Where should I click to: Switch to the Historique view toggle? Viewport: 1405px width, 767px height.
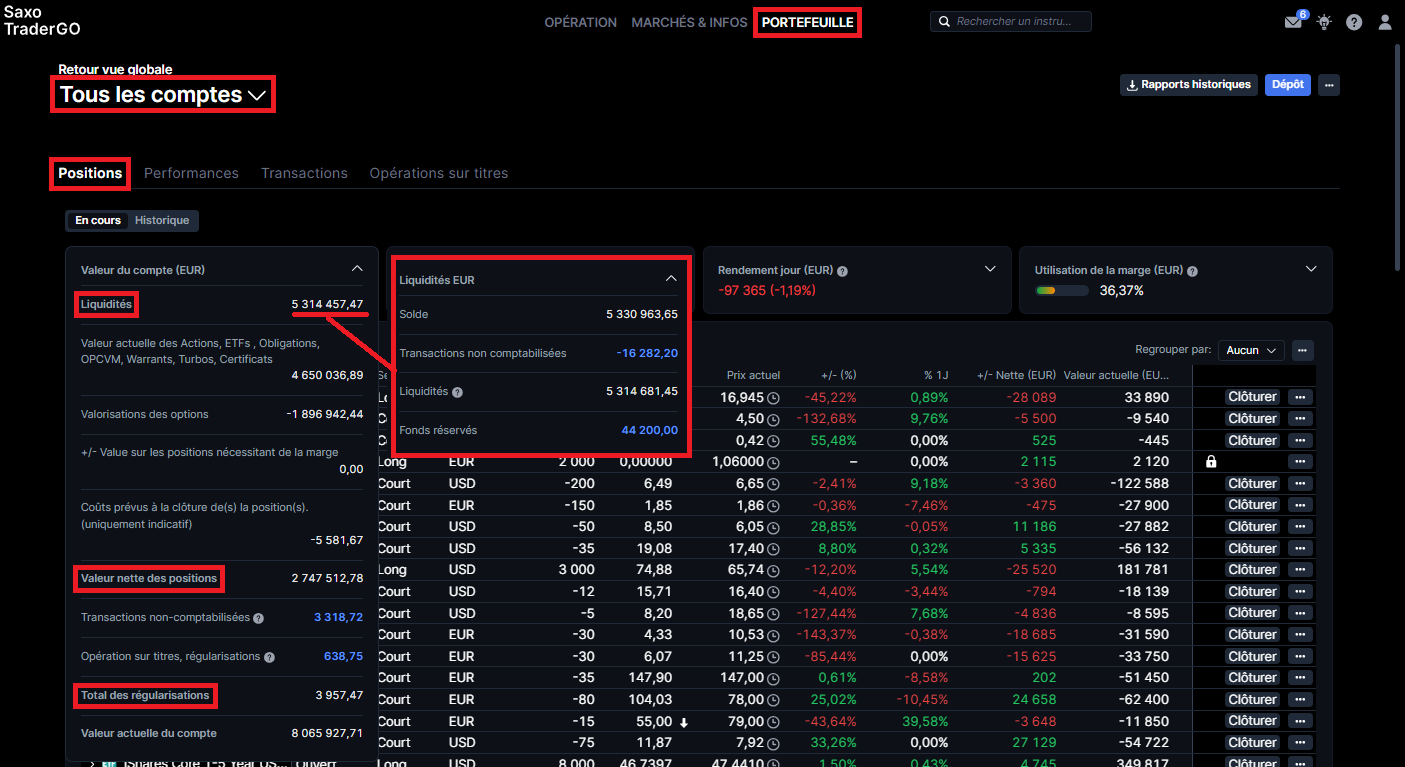point(162,220)
